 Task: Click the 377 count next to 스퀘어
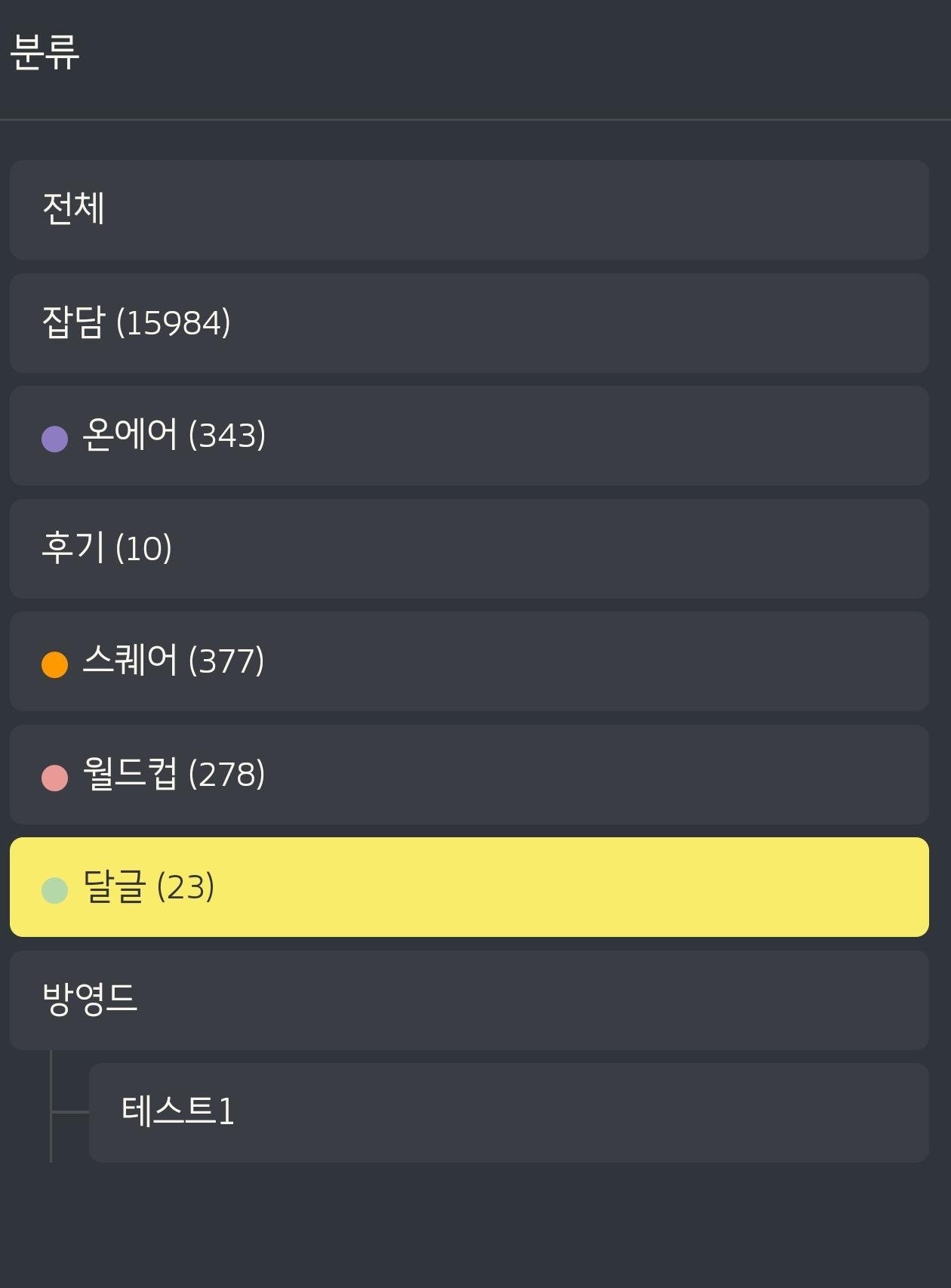pos(226,661)
